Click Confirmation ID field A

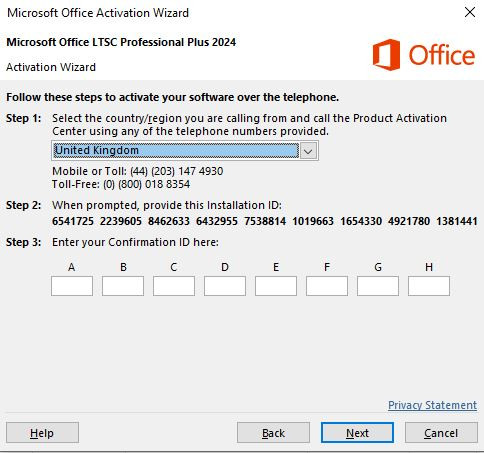point(72,286)
